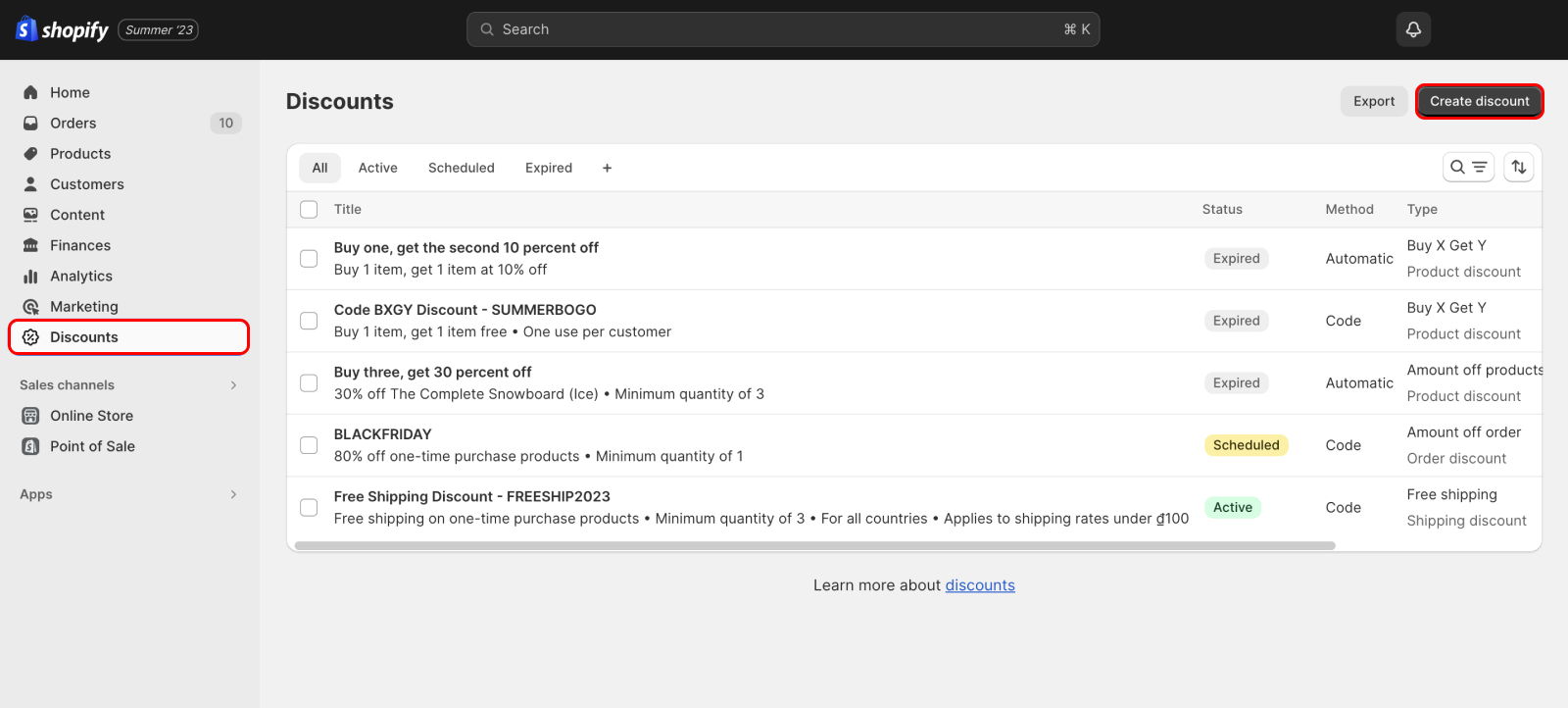Click the Type column header
This screenshot has height=708, width=1568.
(x=1422, y=209)
